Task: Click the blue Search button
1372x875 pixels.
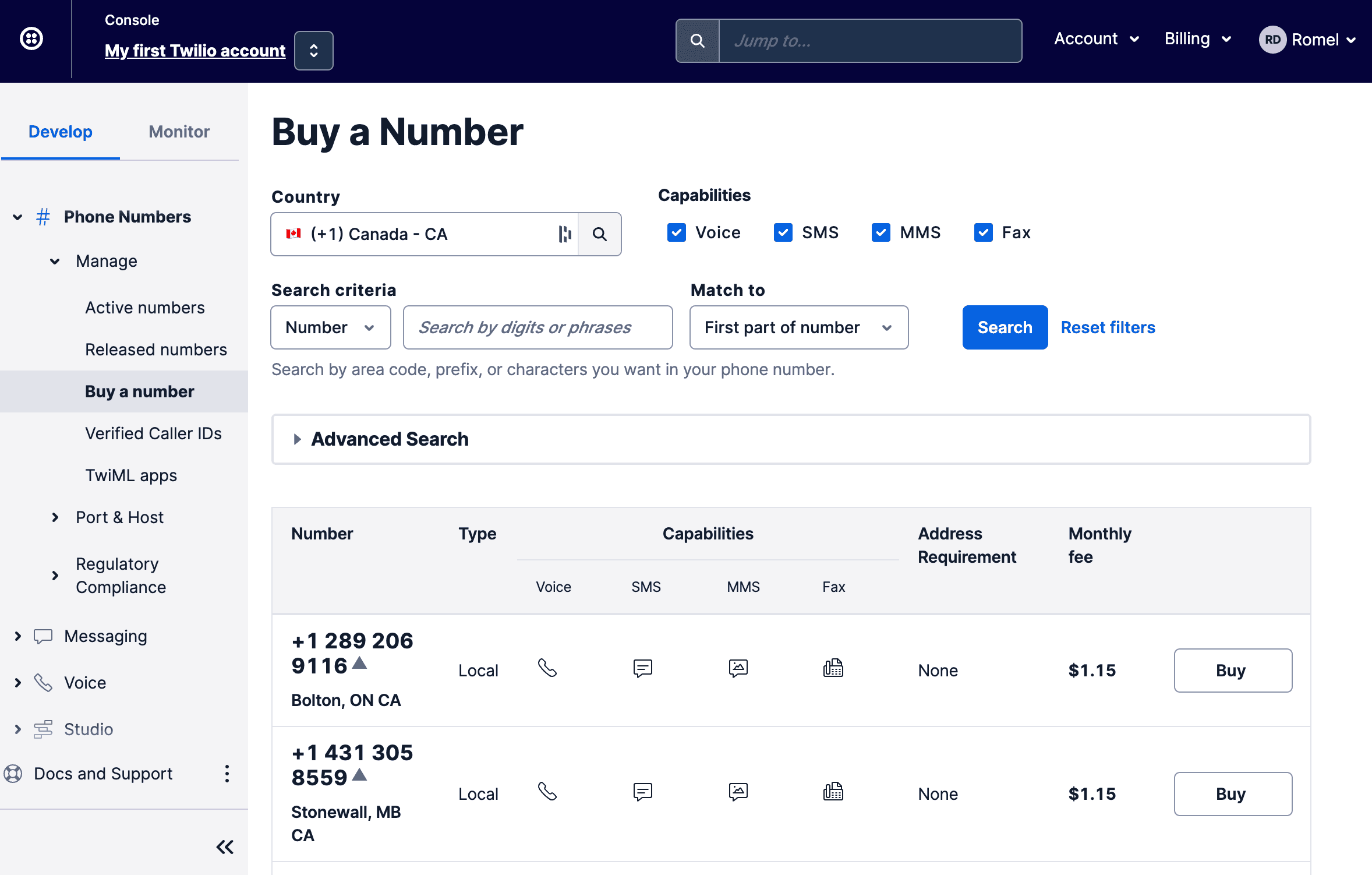Action: pyautogui.click(x=1005, y=327)
